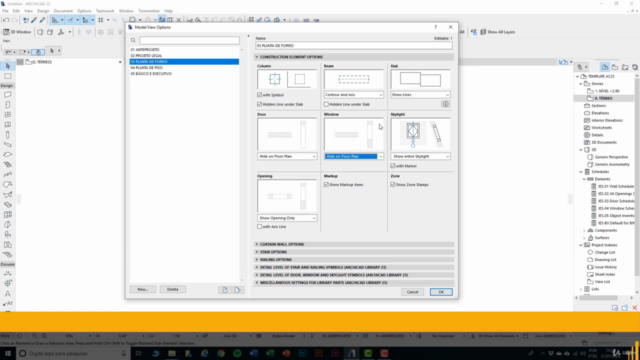
Task: Select the Marquee tool in toolbox
Action: point(8,76)
